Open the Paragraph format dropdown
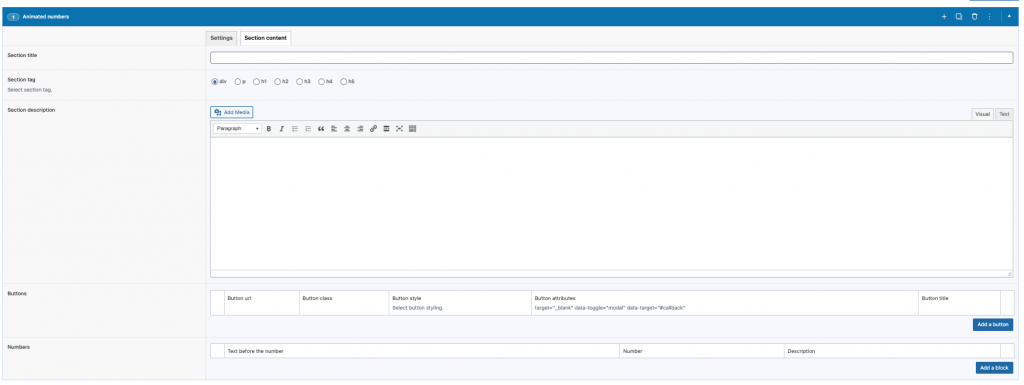 237,129
